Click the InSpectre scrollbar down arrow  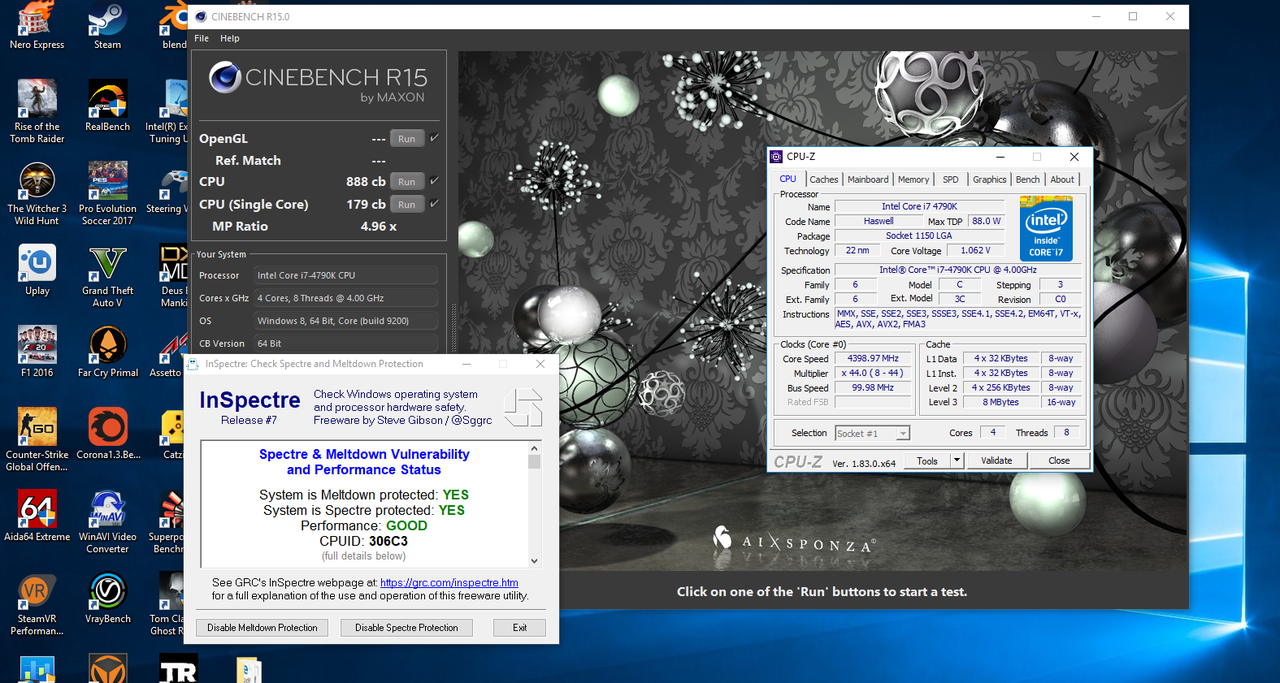(x=534, y=561)
